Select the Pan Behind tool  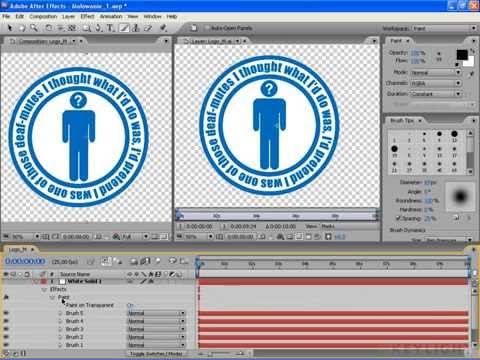pyautogui.click(x=72, y=28)
